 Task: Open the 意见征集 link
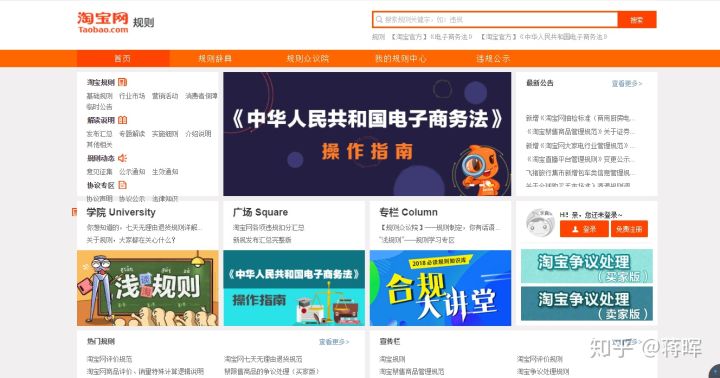point(99,171)
